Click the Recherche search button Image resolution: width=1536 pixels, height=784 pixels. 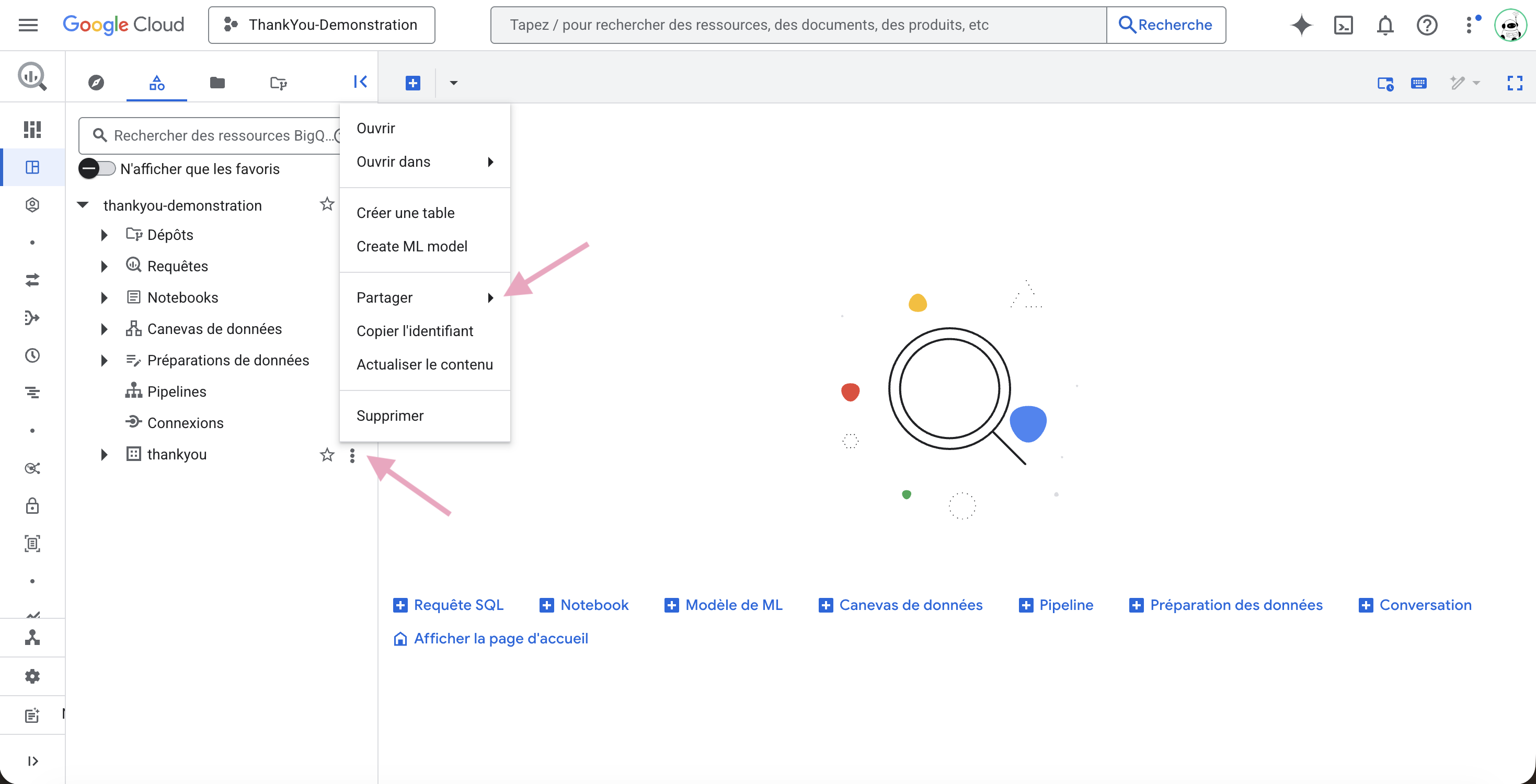point(1165,25)
